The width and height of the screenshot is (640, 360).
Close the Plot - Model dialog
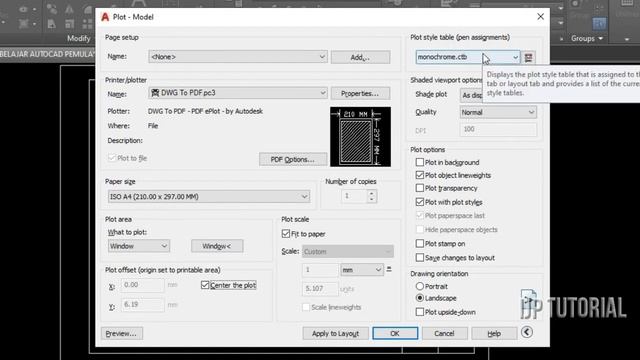[x=540, y=17]
